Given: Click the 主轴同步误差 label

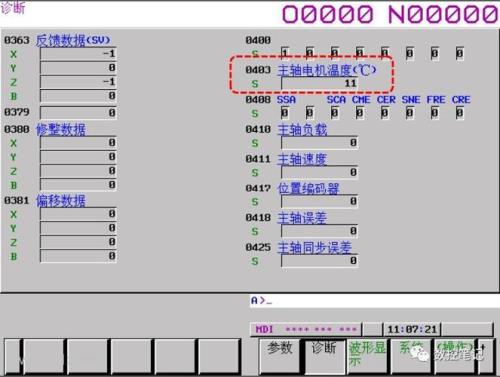Looking at the screenshot, I should coord(315,248).
